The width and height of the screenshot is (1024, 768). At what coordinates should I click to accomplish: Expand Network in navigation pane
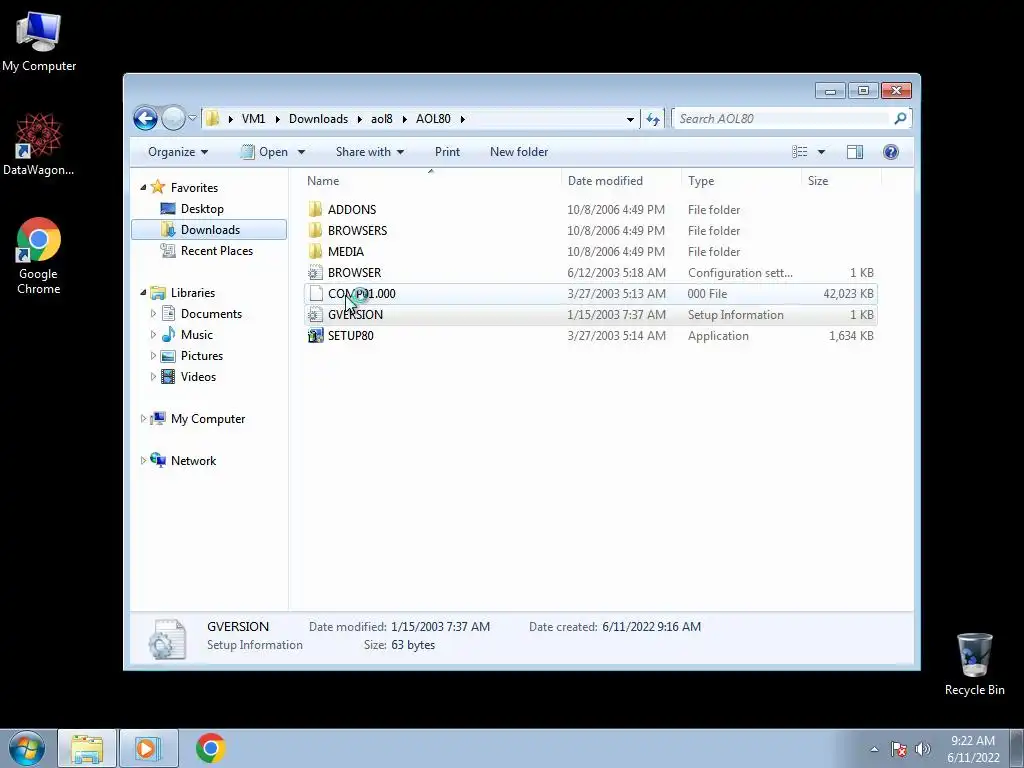tap(143, 460)
